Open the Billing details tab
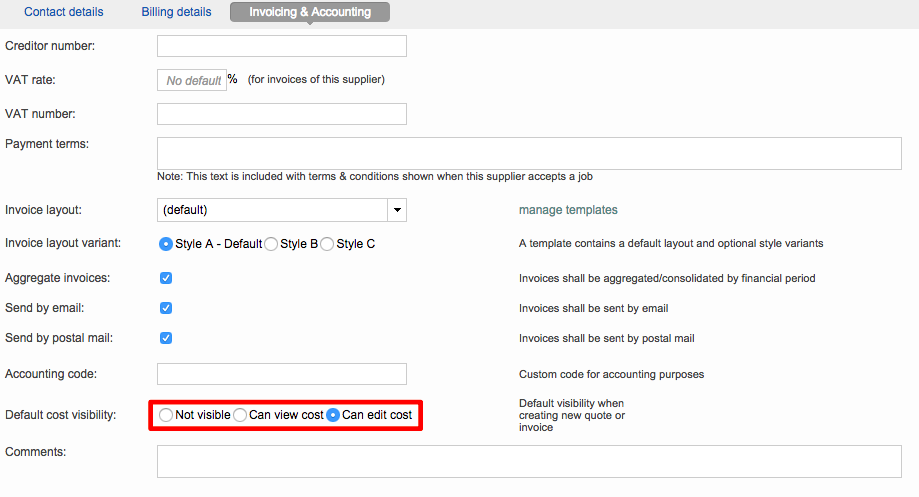This screenshot has height=497, width=919. 176,12
